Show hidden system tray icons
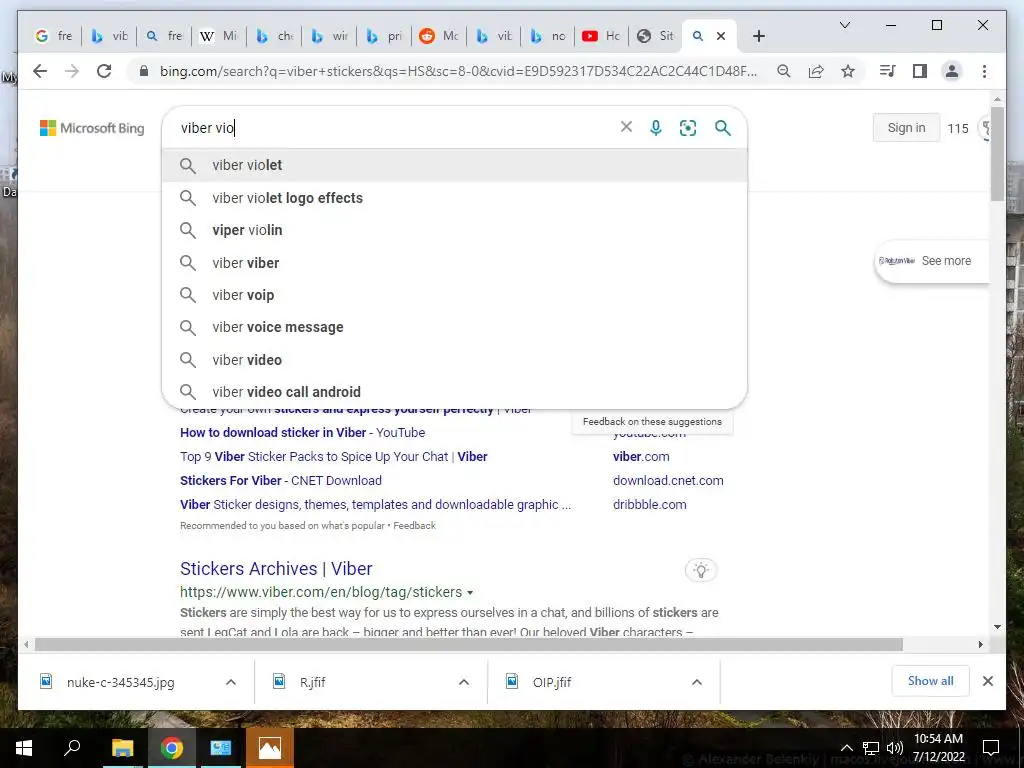Image resolution: width=1024 pixels, height=768 pixels. [846, 748]
